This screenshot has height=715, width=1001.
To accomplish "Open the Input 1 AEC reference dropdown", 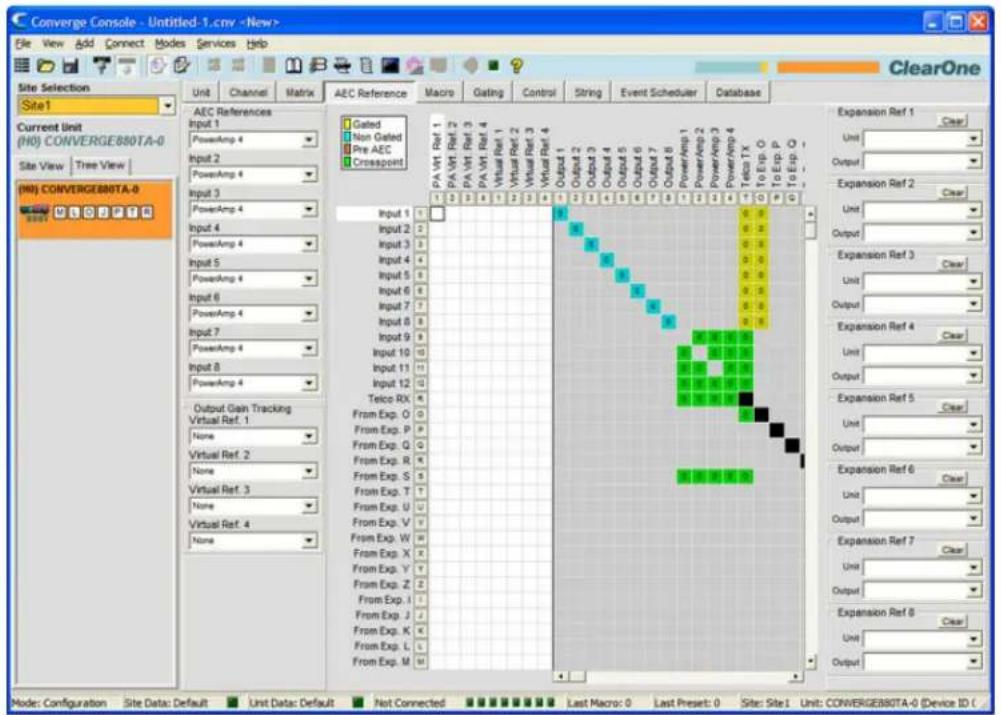I will tap(309, 140).
